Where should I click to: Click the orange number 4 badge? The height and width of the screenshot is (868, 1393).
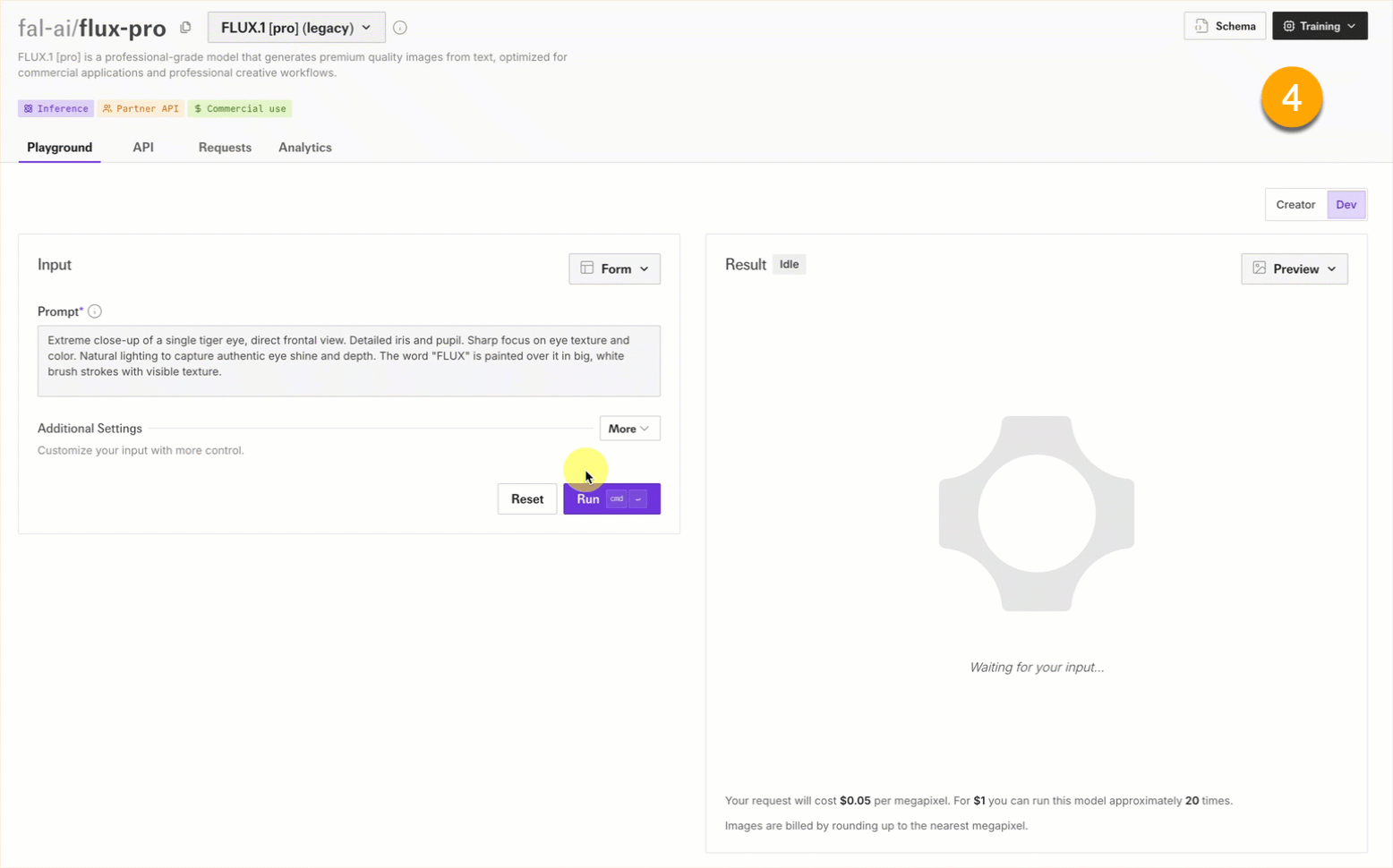1291,98
